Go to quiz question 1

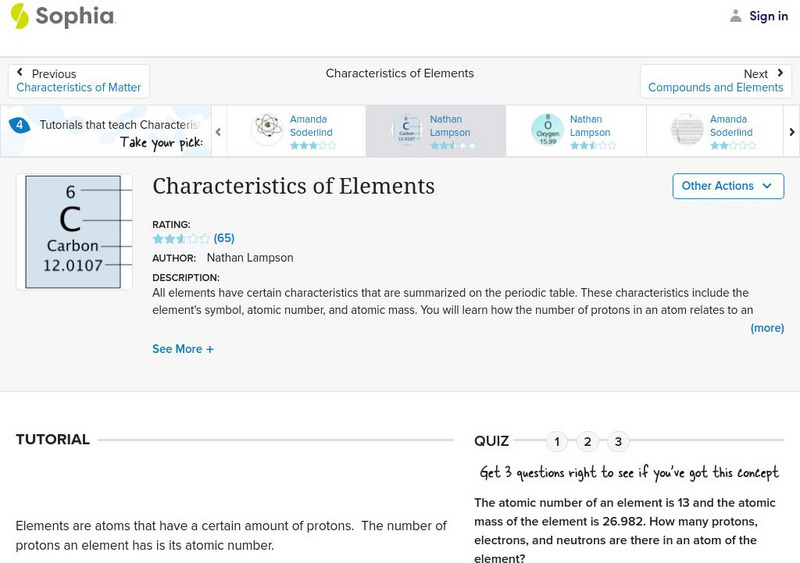[557, 441]
